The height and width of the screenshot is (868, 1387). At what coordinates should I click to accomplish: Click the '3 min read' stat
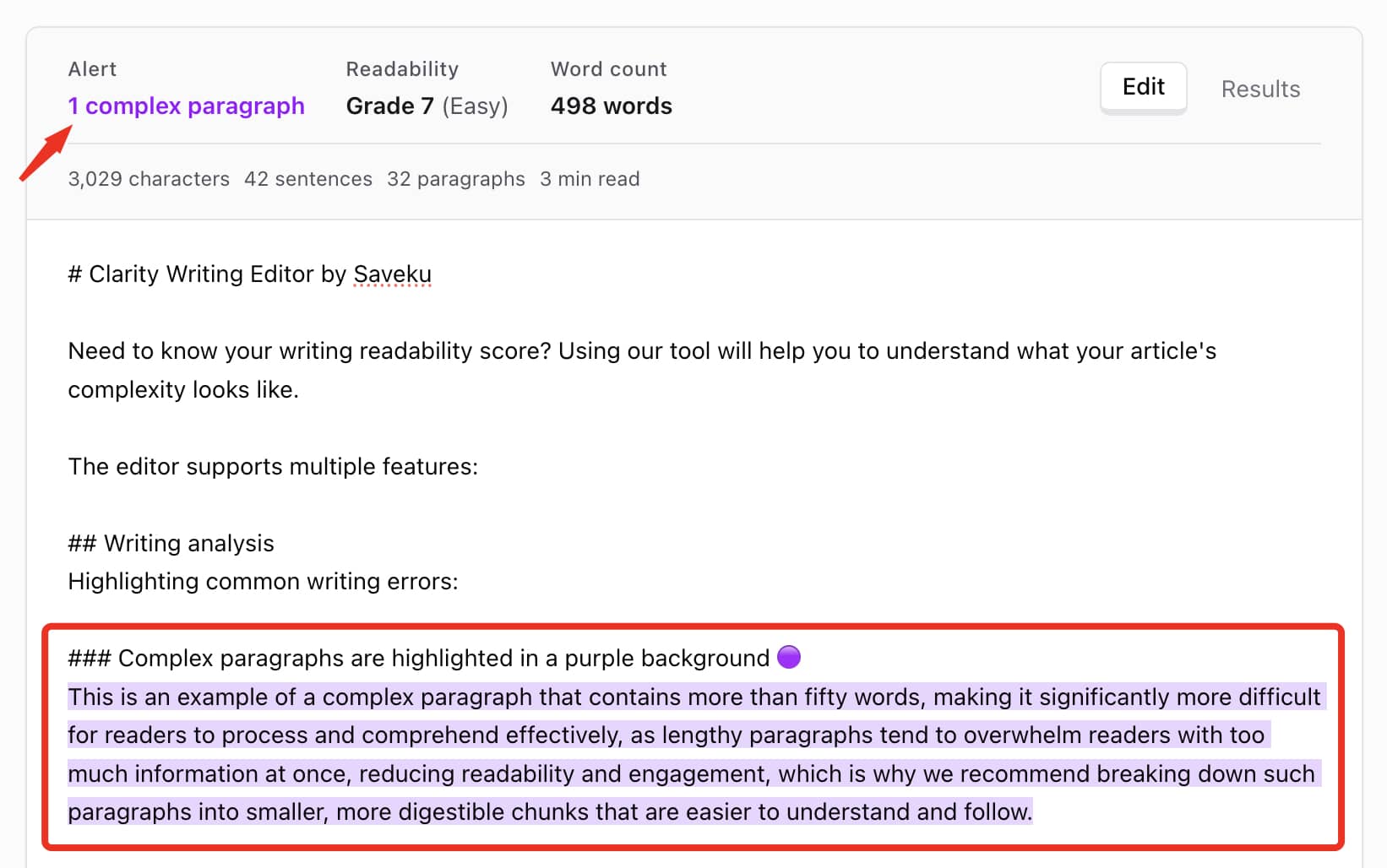click(x=590, y=179)
